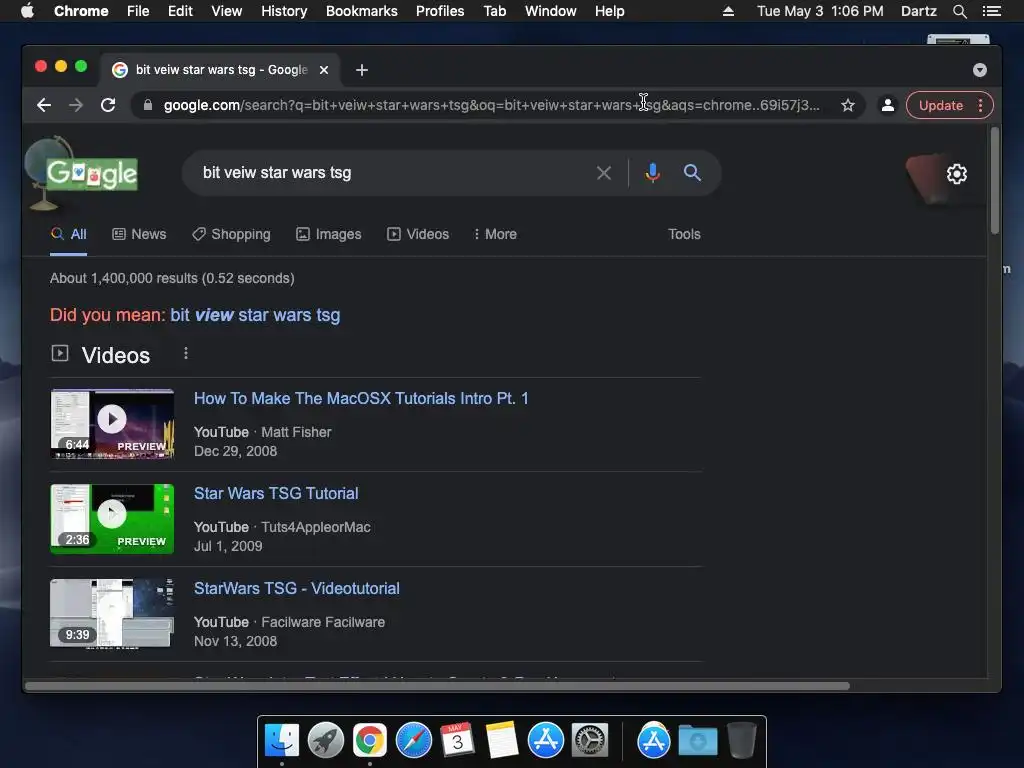The image size is (1024, 768).
Task: Open the Profiles menu
Action: click(440, 11)
